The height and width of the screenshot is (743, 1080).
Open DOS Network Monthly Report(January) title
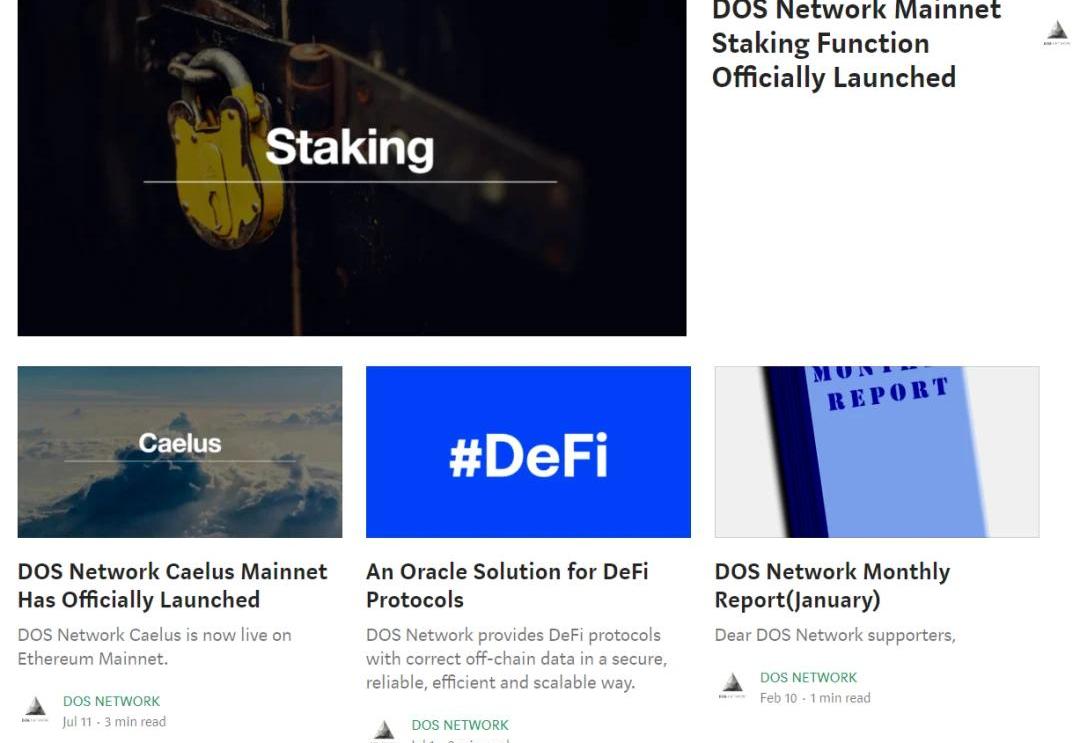click(832, 585)
